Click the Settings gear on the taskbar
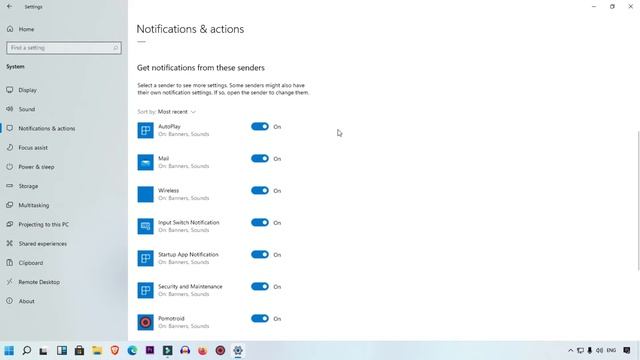 pos(238,350)
